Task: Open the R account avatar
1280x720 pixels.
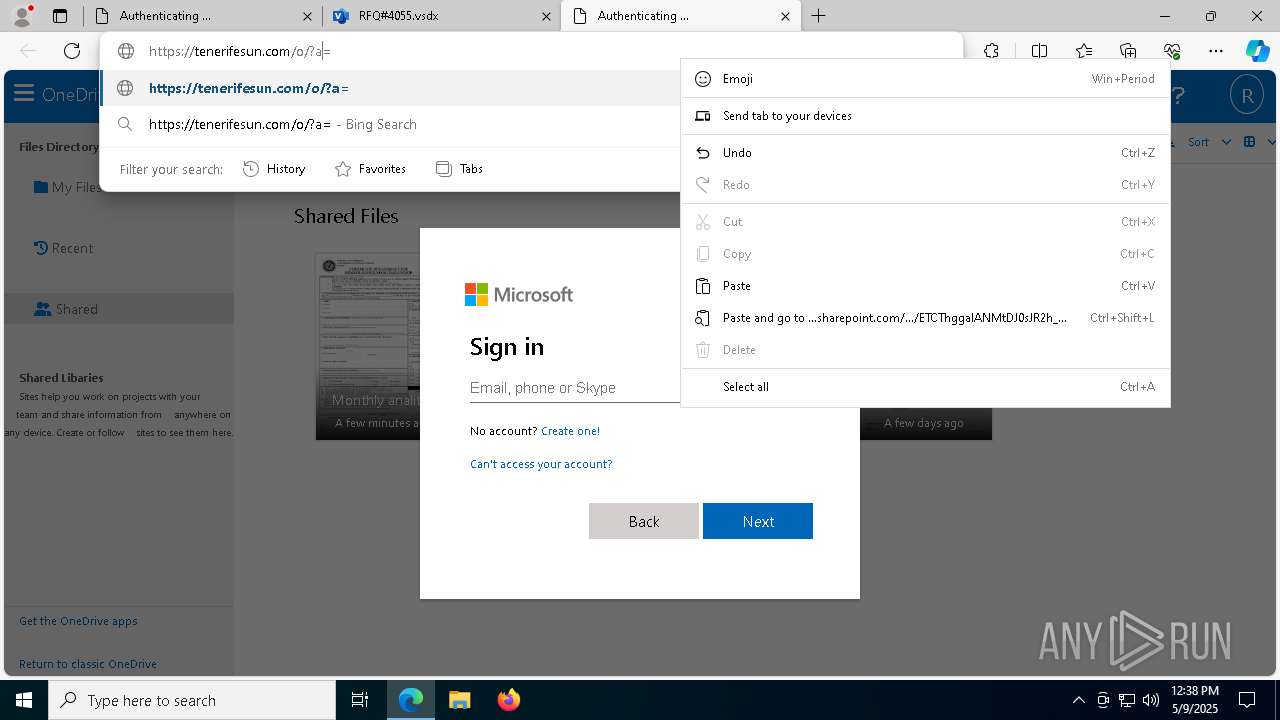Action: pos(1247,96)
